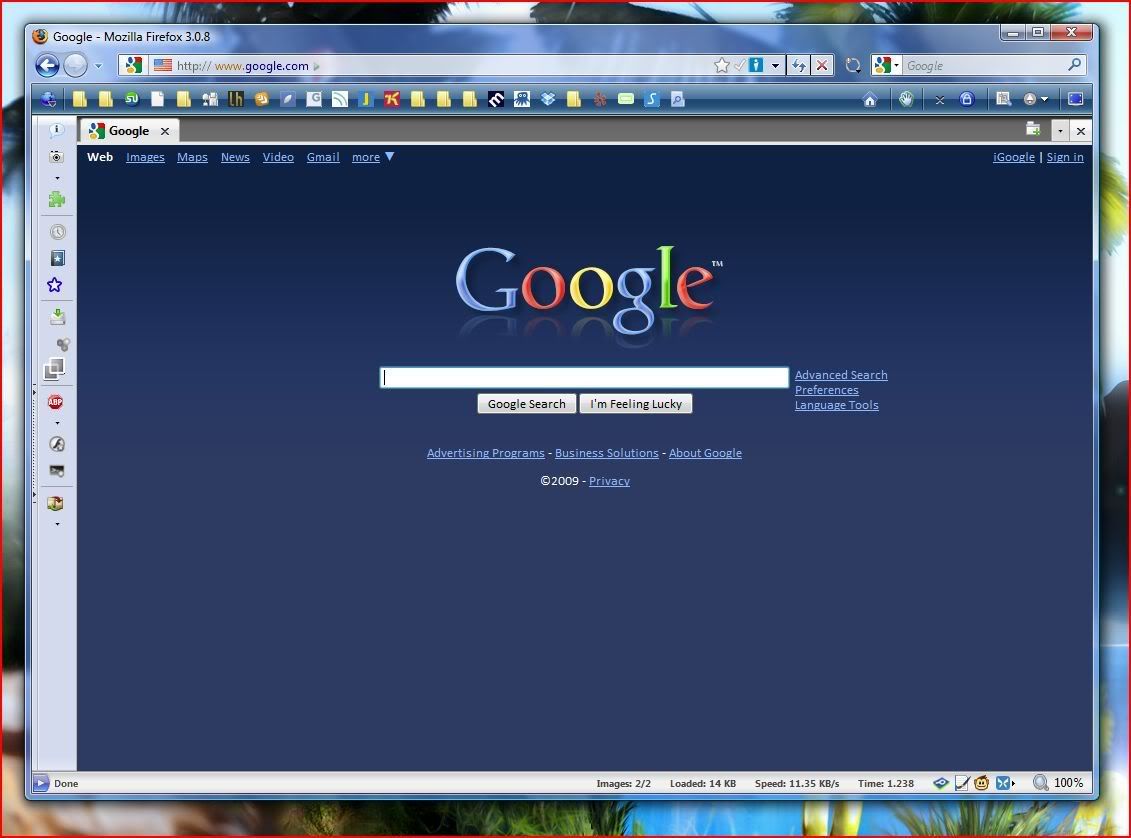Click the toolbar Google search field
The height and width of the screenshot is (838, 1131).
click(x=984, y=66)
